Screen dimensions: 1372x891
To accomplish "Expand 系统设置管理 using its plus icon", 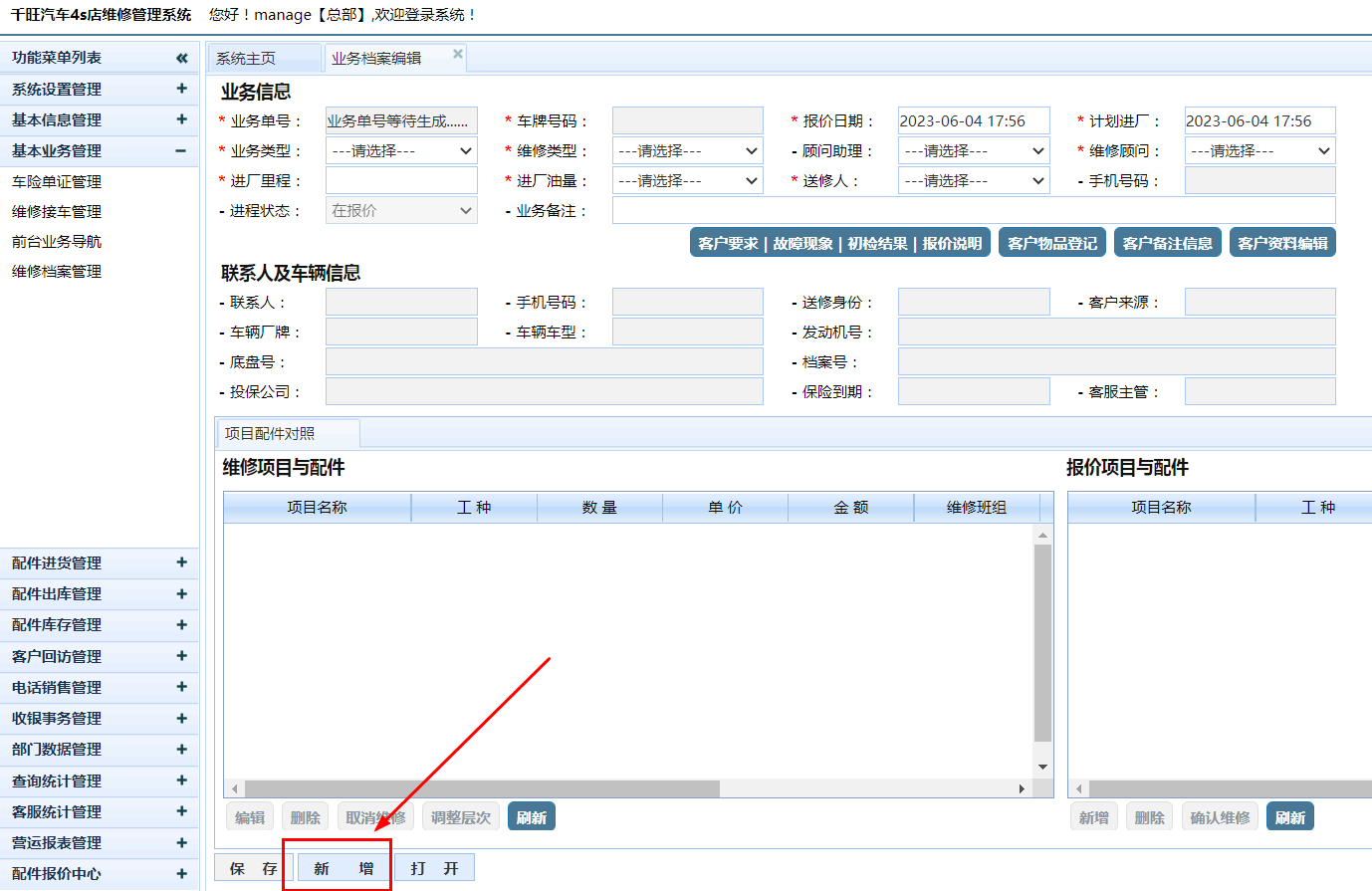I will pos(181,89).
